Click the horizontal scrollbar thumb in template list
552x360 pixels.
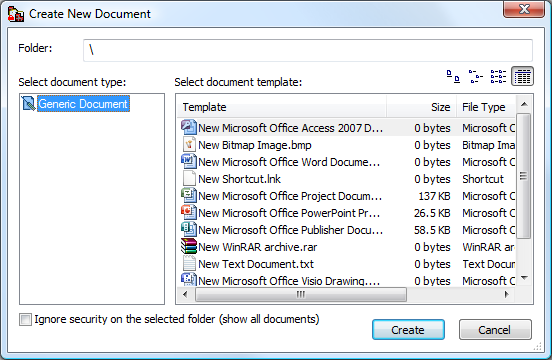301,294
